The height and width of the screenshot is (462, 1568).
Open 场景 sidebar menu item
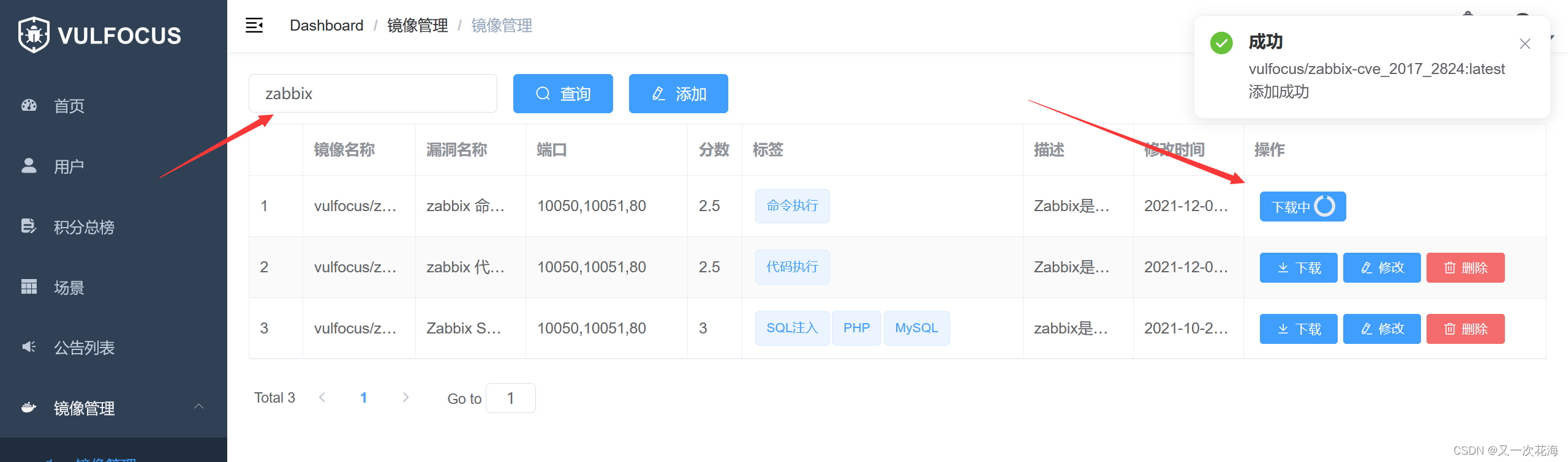point(113,288)
